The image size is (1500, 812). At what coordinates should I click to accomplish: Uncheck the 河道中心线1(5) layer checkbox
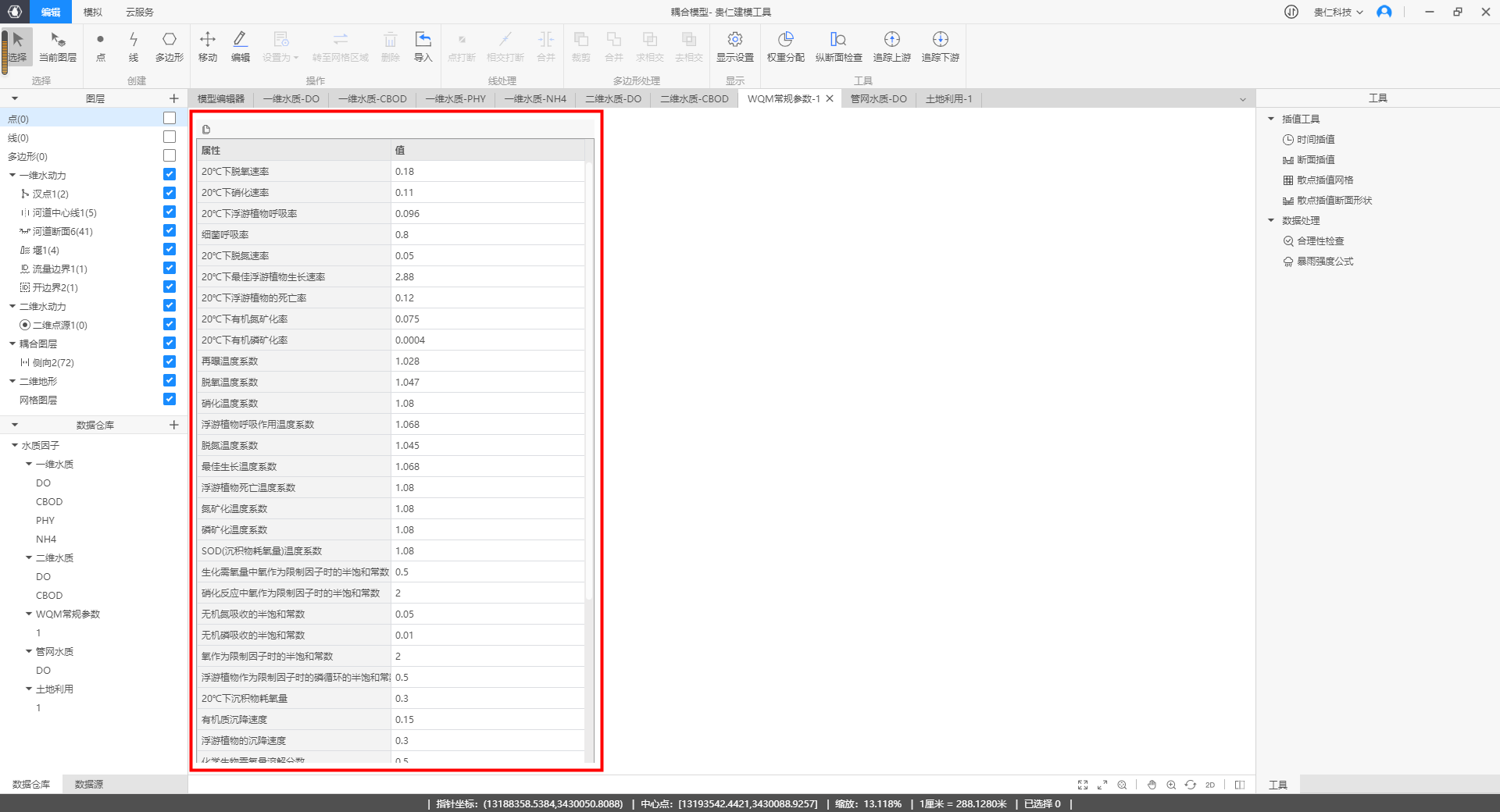point(170,212)
